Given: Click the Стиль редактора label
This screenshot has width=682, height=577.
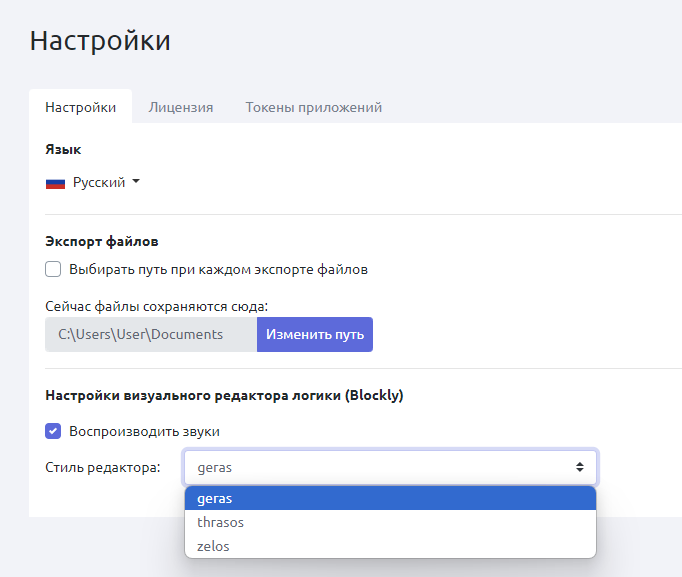Looking at the screenshot, I should [x=103, y=467].
